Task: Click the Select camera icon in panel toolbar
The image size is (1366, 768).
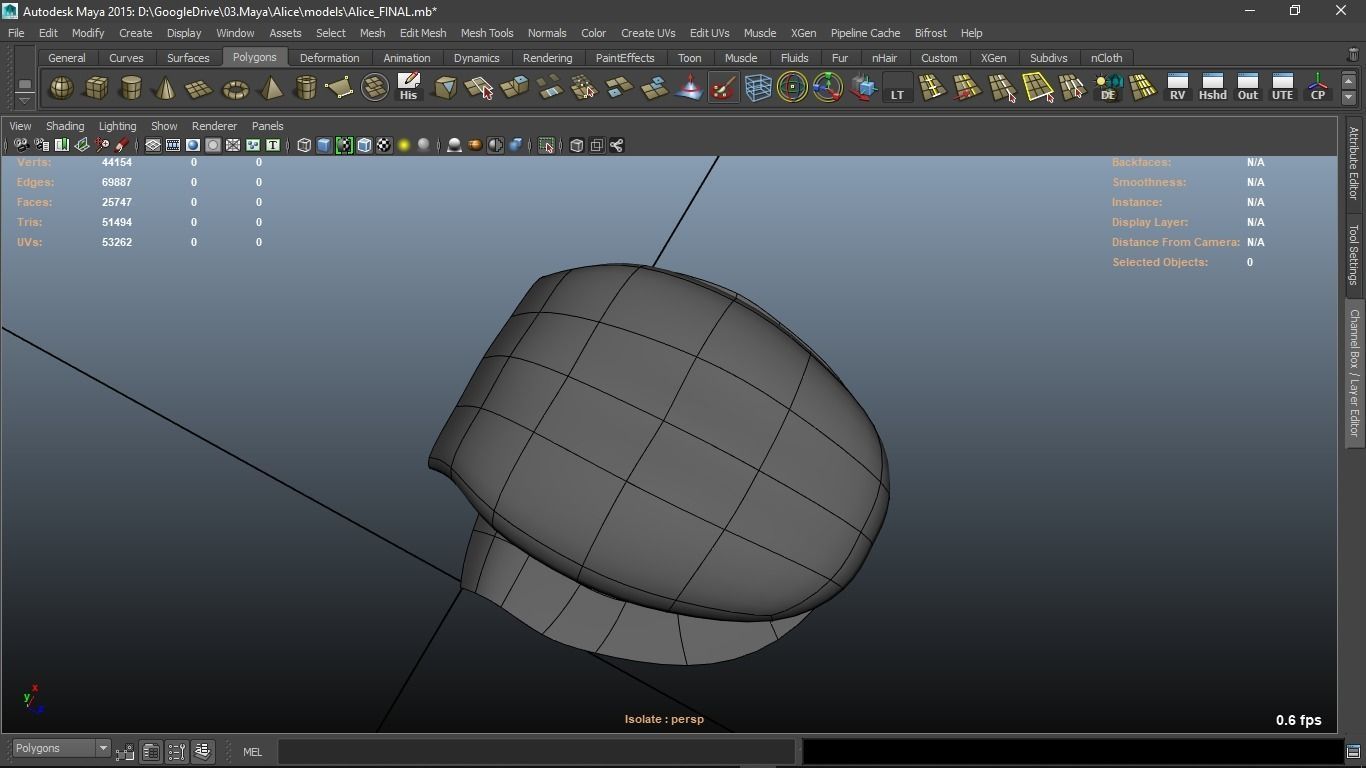Action: [x=21, y=145]
